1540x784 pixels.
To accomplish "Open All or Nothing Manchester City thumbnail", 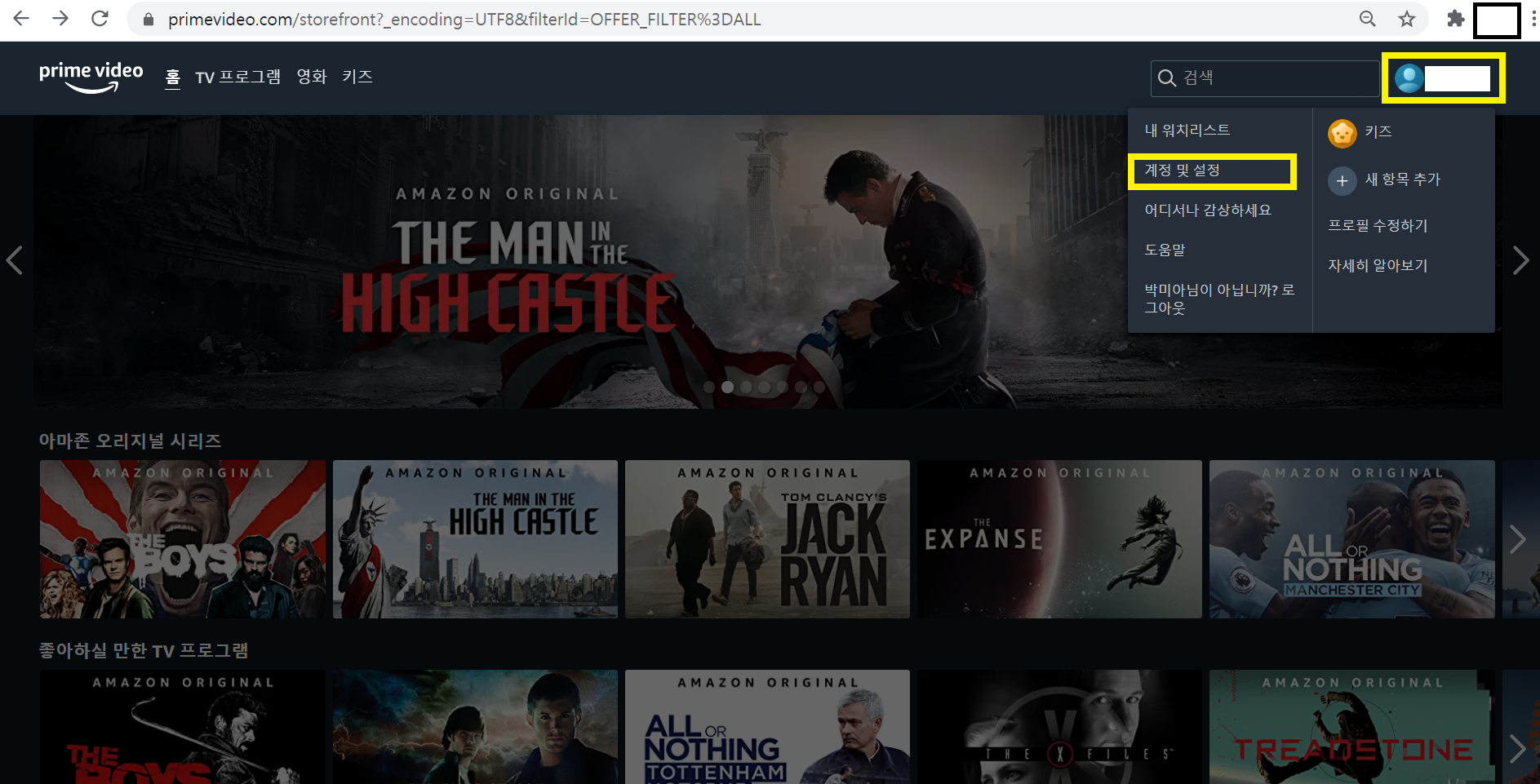I will tap(1352, 539).
